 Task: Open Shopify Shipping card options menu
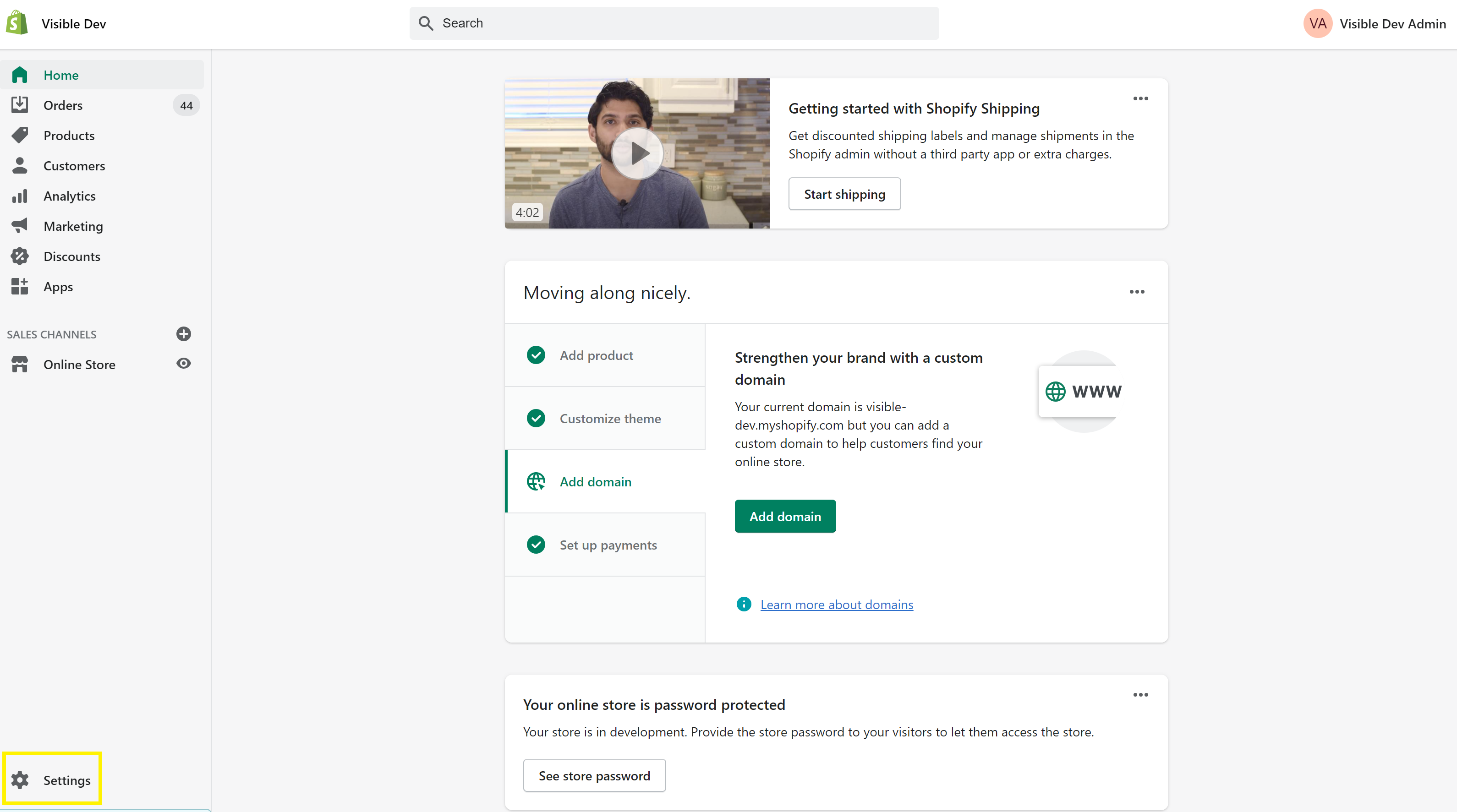pyautogui.click(x=1140, y=98)
